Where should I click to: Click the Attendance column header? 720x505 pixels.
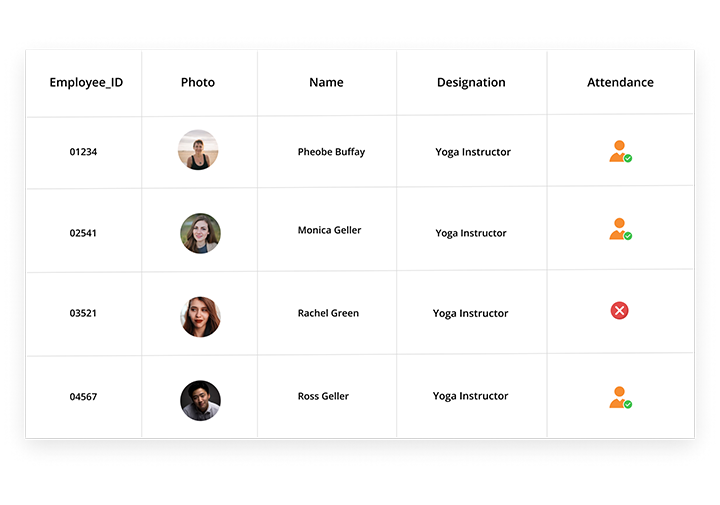tap(620, 82)
